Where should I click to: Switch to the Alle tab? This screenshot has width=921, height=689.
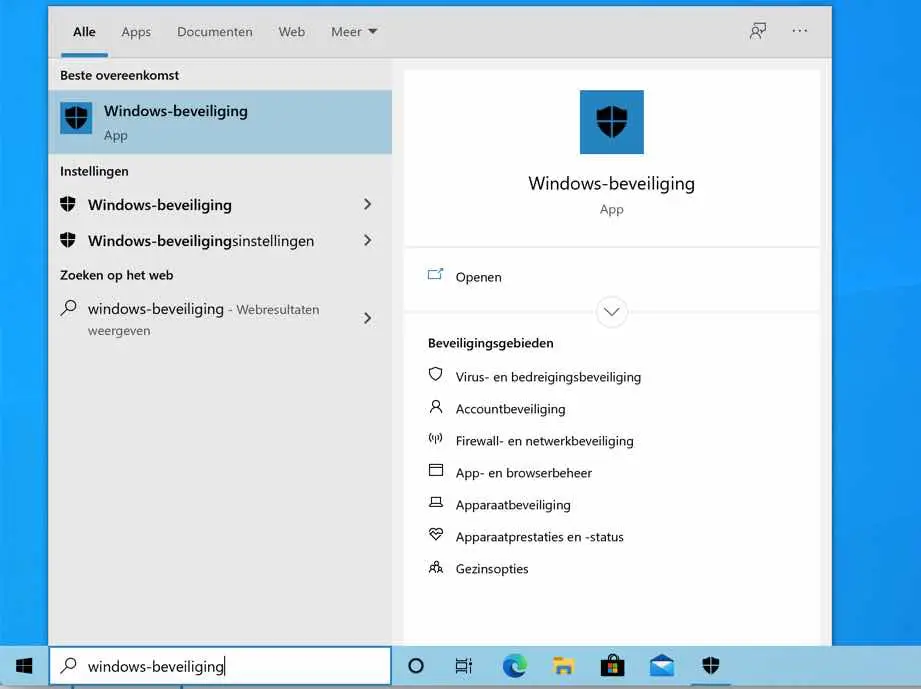point(84,32)
